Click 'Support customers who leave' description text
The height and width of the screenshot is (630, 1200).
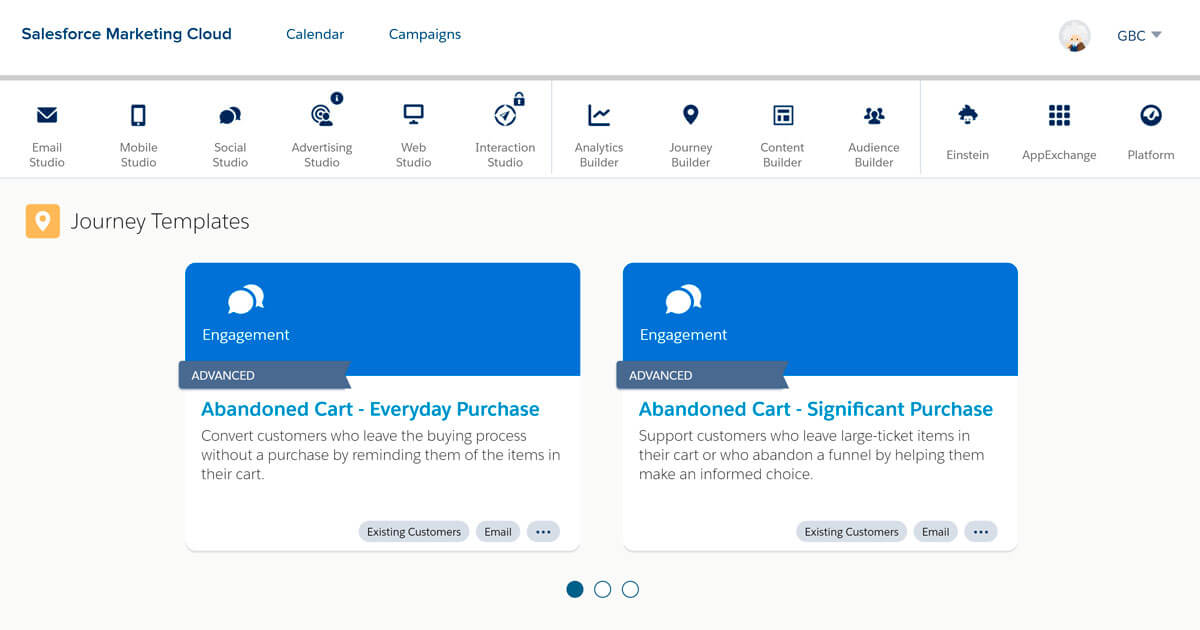point(812,455)
